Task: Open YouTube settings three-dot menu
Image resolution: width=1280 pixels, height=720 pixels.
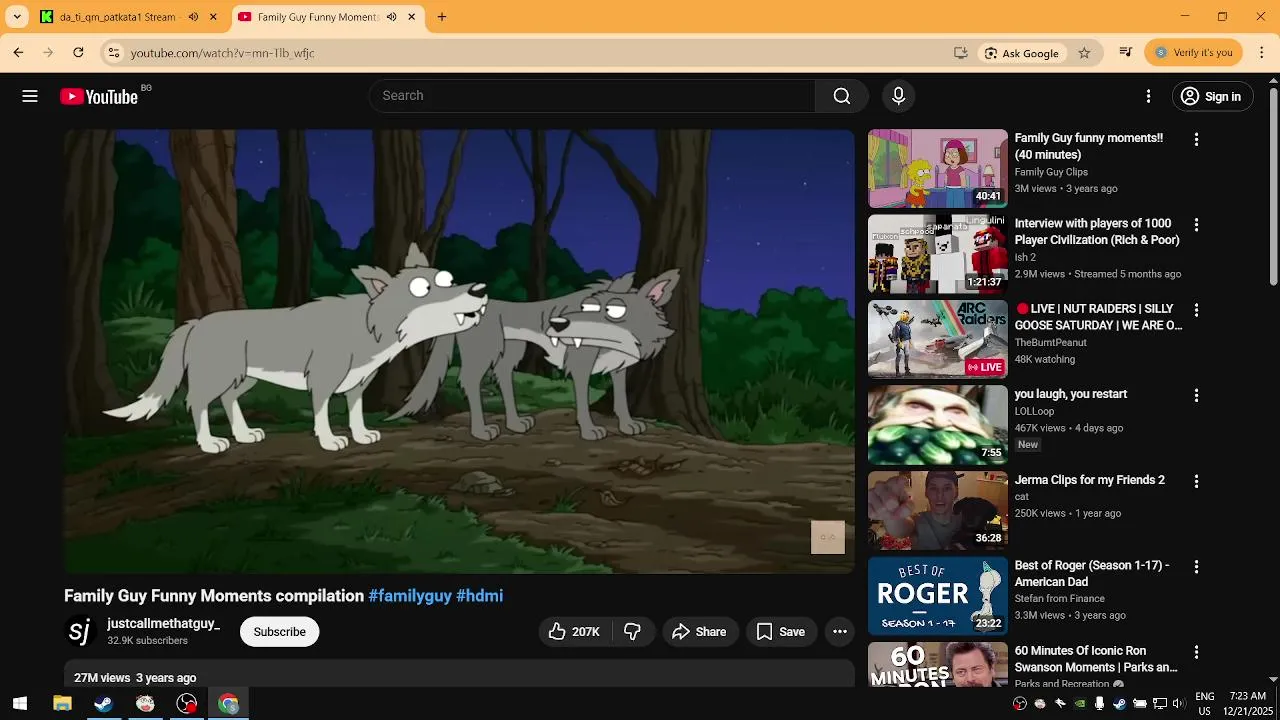Action: click(1148, 96)
